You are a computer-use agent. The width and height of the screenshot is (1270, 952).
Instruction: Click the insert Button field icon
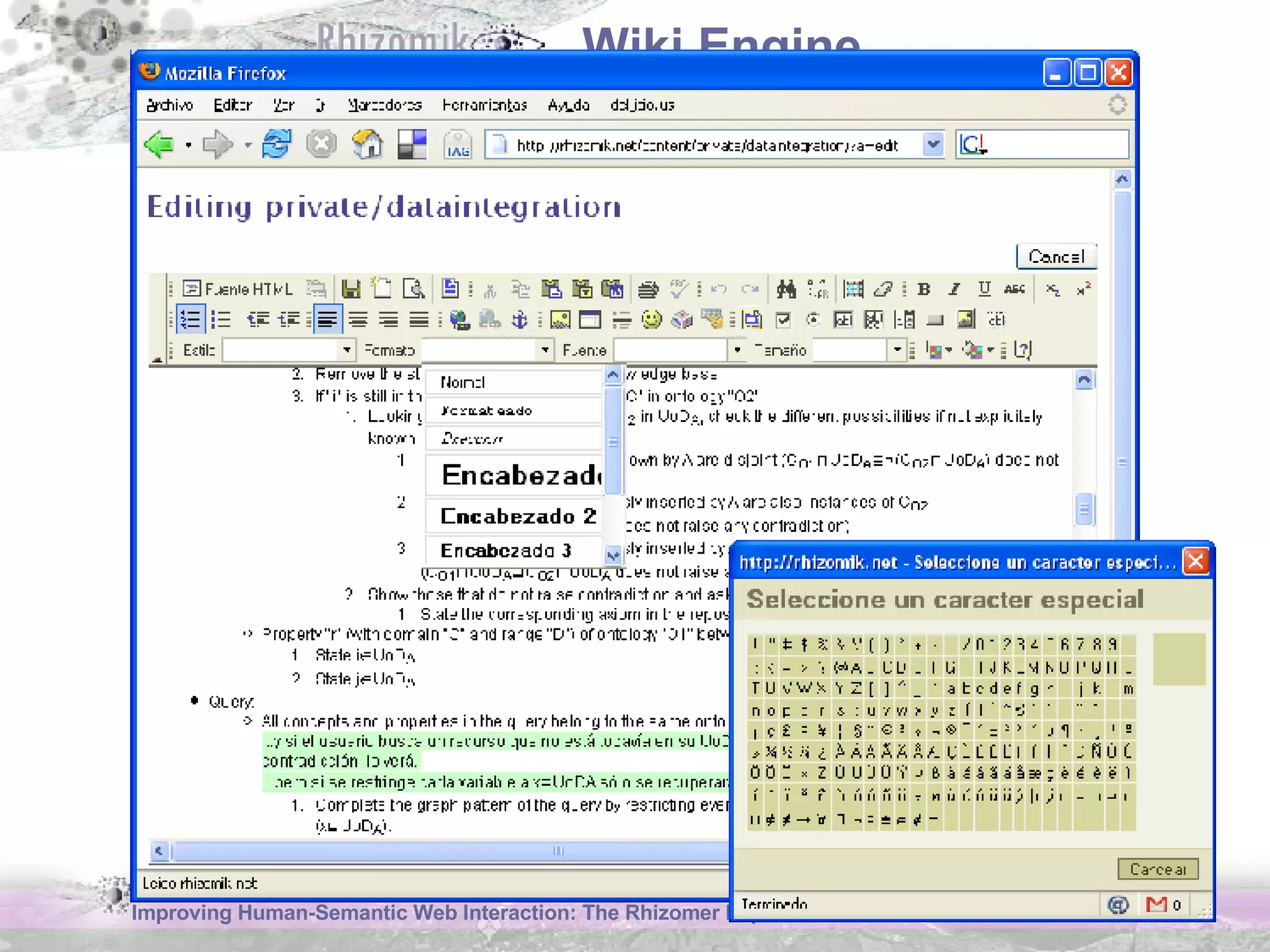coord(935,320)
